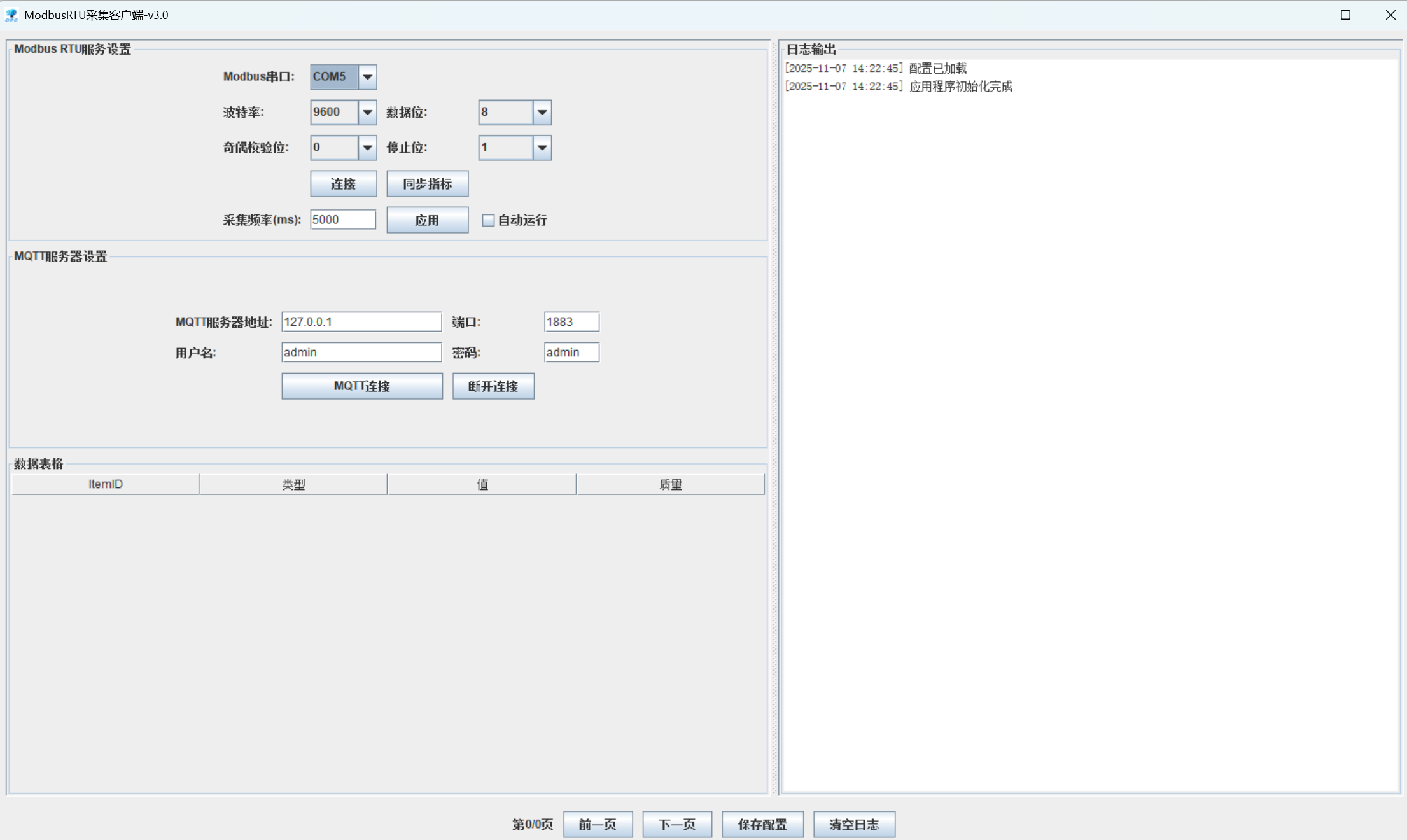
Task: Select the 密码 field showing admin
Action: [571, 352]
